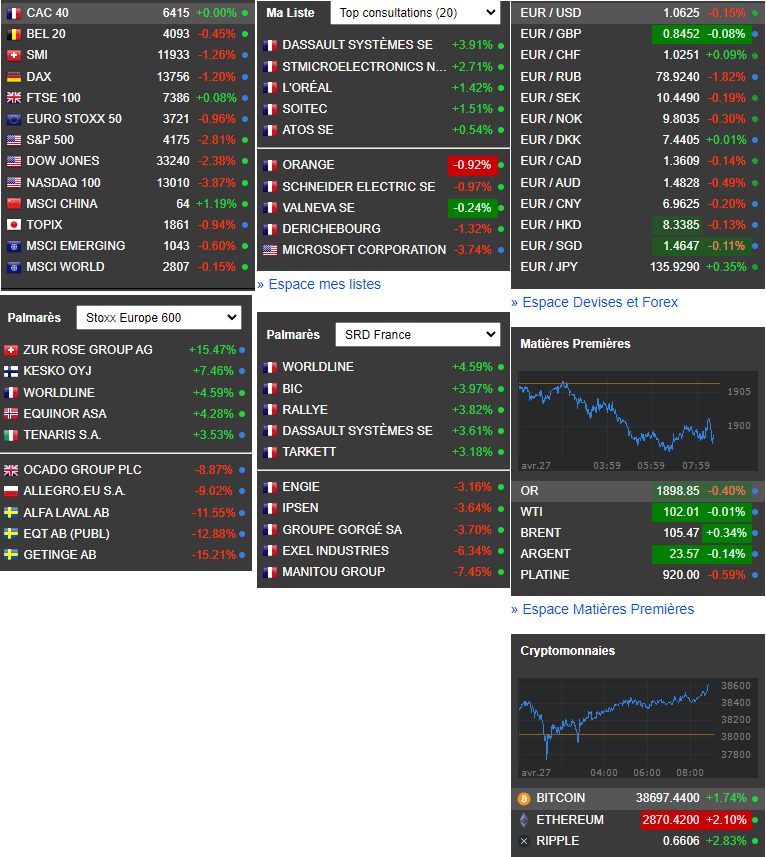The height and width of the screenshot is (857, 766).
Task: Click the French flag next to CAC 40
Action: click(x=14, y=13)
